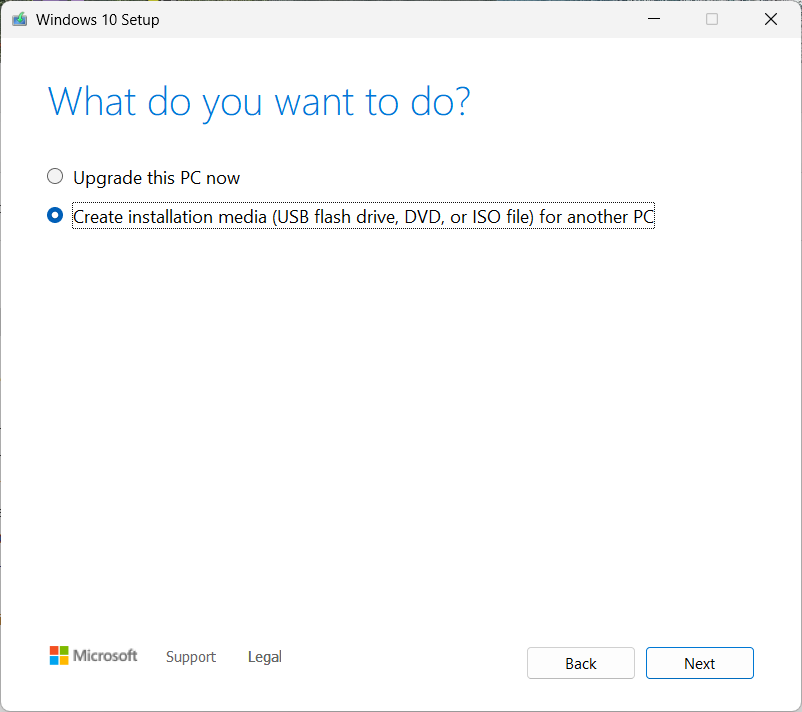
Task: Click the greyed-out maximize button
Action: pyautogui.click(x=712, y=19)
